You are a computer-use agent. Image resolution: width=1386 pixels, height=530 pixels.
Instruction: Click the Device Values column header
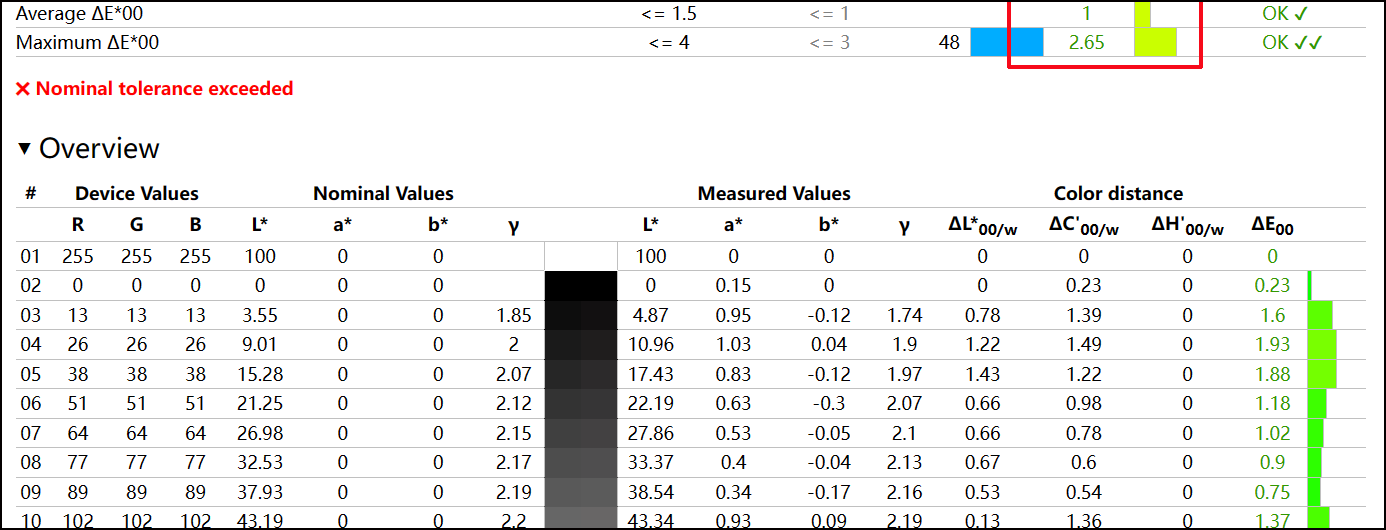coord(137,194)
